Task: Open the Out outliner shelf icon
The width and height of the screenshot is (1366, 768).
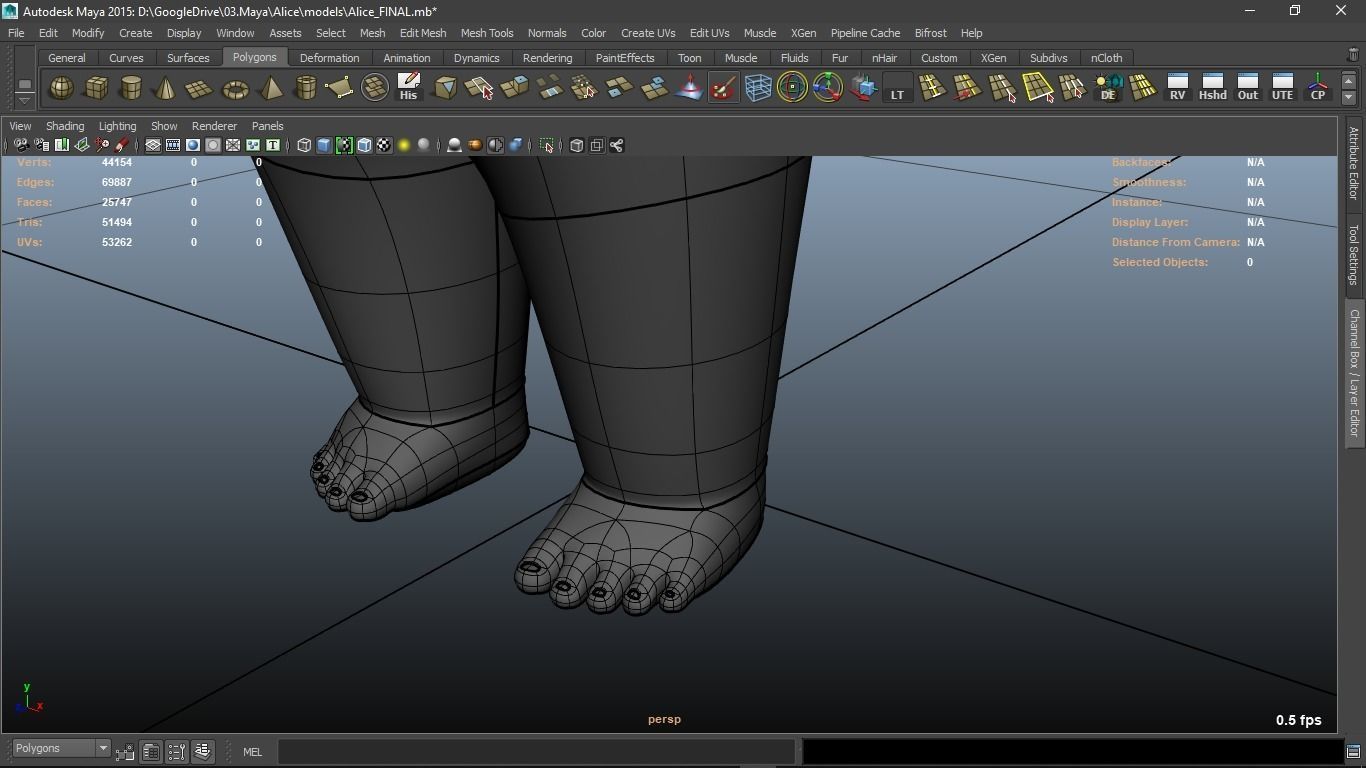Action: click(1247, 88)
